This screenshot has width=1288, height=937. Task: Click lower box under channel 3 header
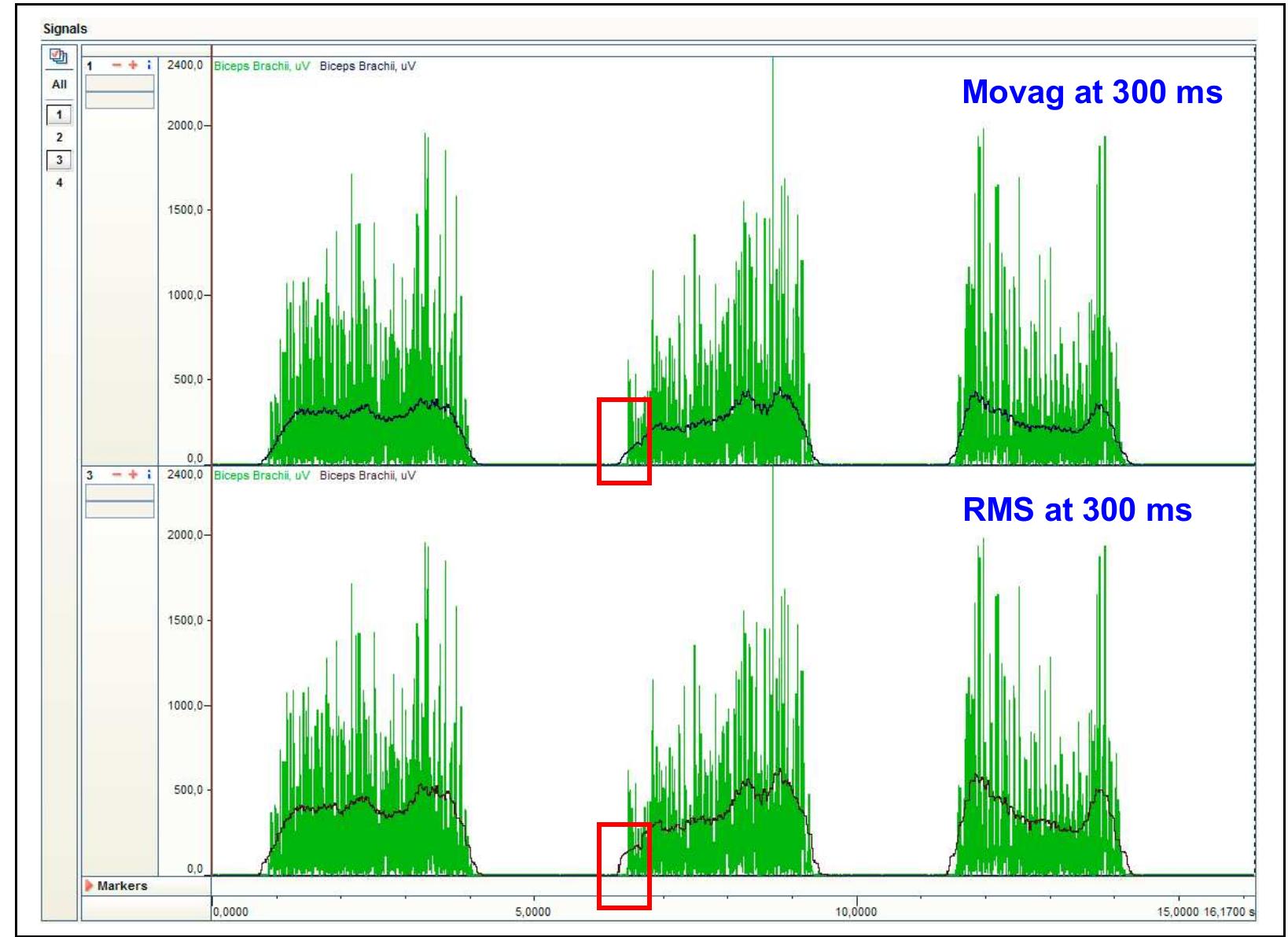point(120,510)
